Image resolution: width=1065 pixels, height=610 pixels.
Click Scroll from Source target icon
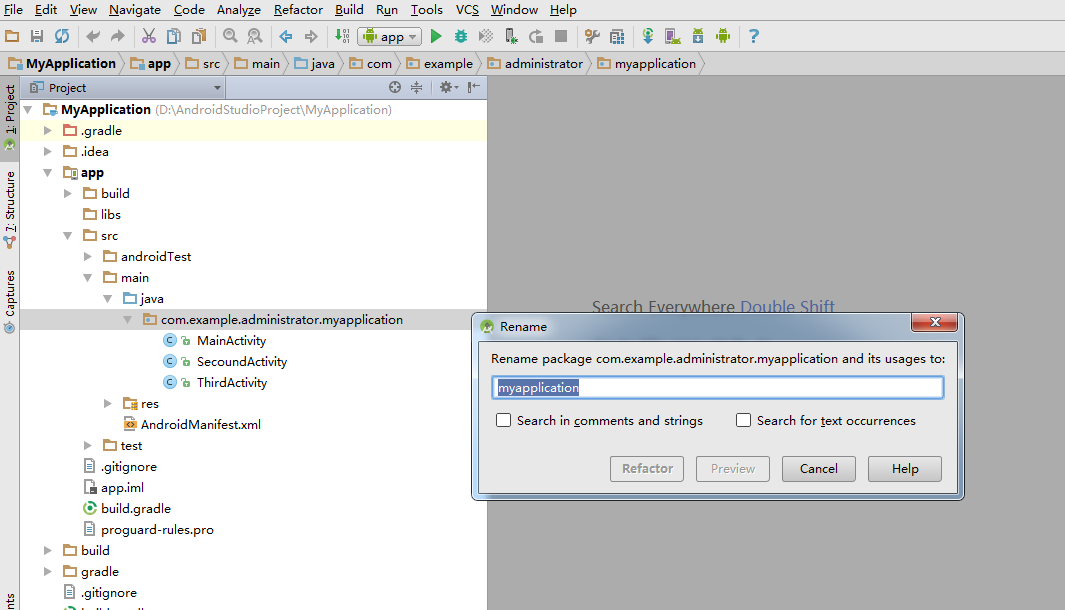pyautogui.click(x=395, y=87)
